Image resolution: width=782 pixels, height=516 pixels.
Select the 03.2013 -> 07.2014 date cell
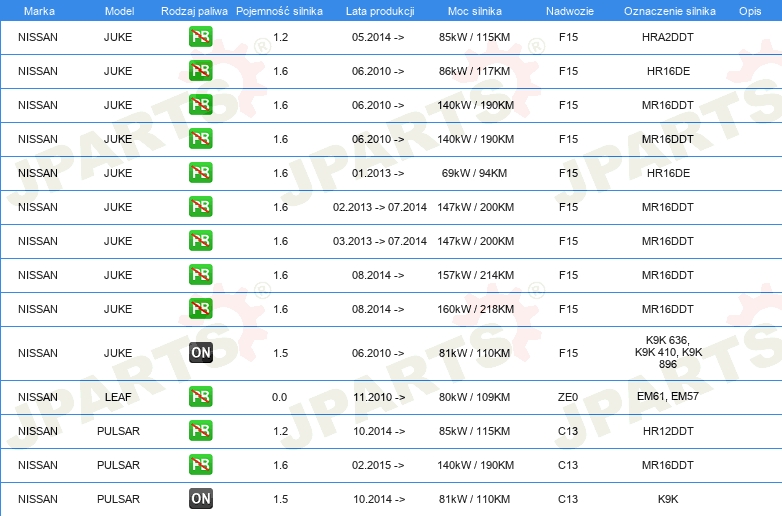click(x=380, y=241)
